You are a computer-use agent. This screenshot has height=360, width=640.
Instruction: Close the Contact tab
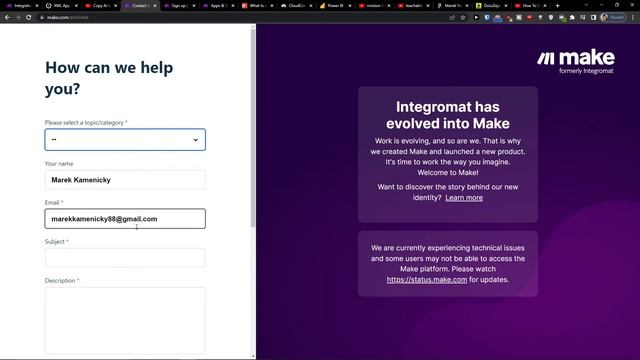pos(155,6)
